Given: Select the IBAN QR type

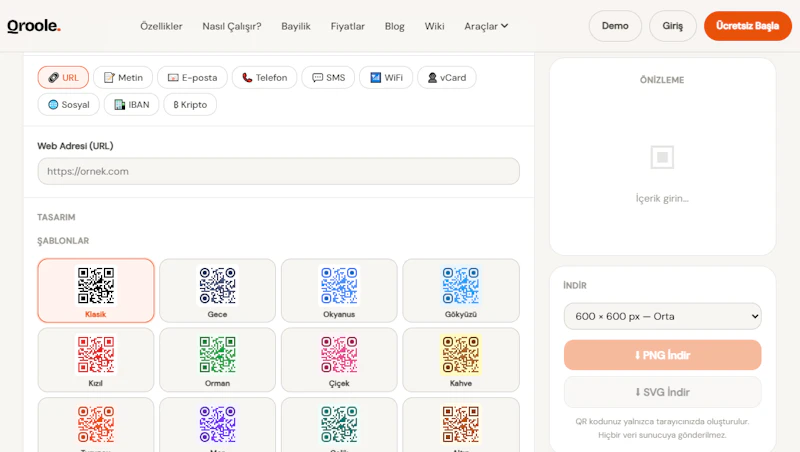Looking at the screenshot, I should point(132,105).
